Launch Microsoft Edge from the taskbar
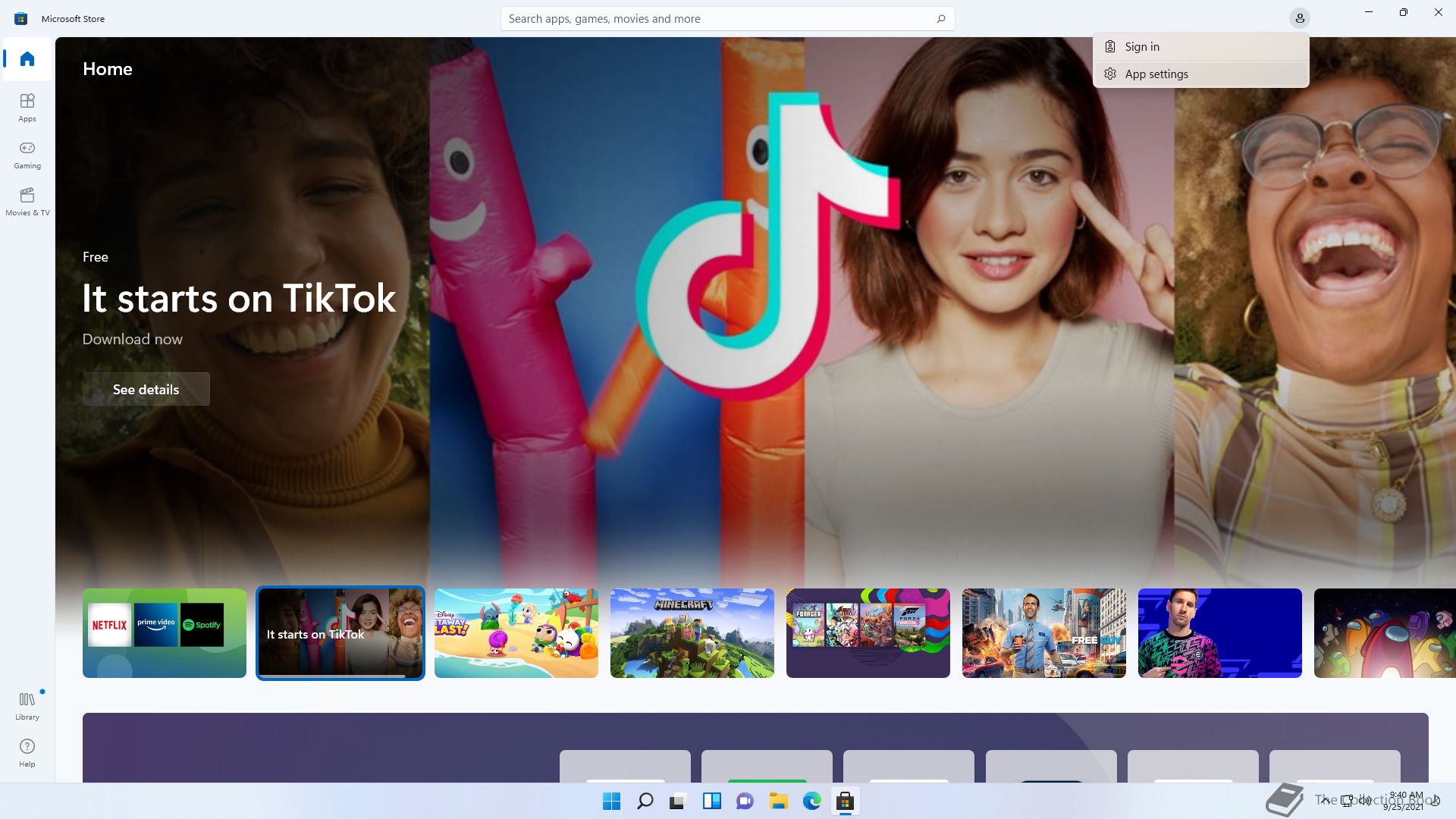 [x=811, y=801]
